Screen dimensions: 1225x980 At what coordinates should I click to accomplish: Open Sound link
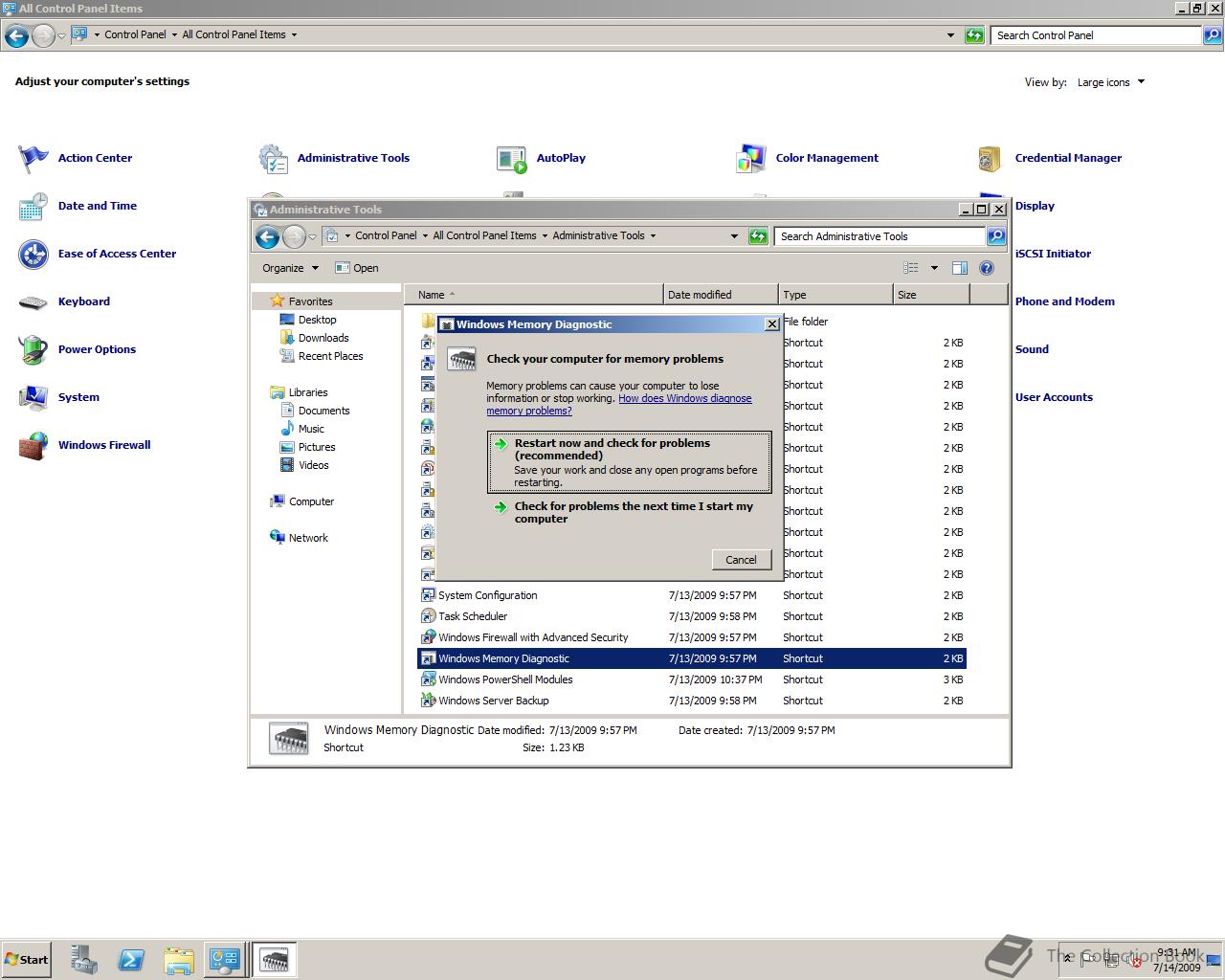(1032, 349)
